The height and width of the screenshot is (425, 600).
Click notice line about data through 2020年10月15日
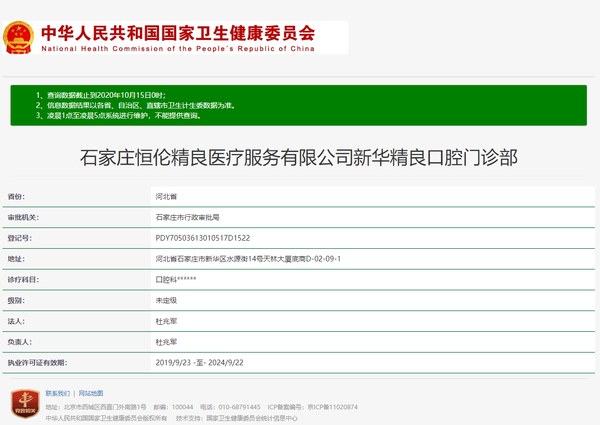point(101,95)
